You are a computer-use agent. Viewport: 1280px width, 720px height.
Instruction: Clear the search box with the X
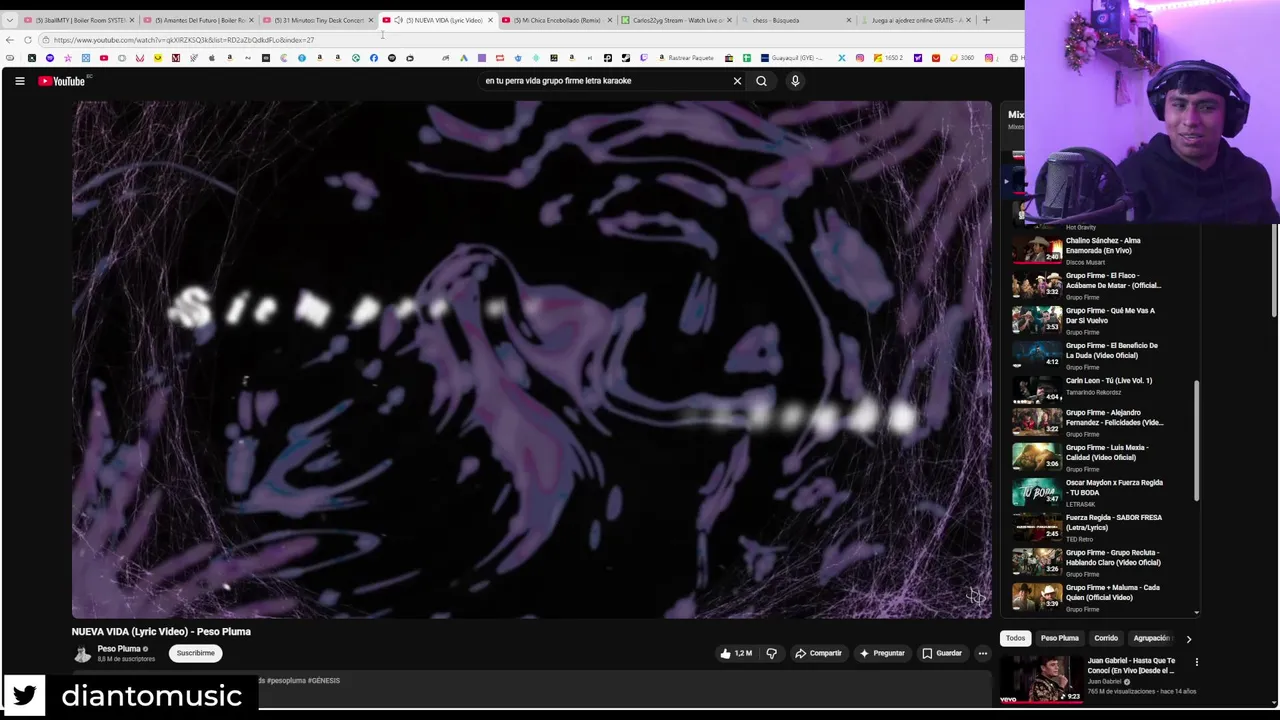click(x=737, y=81)
